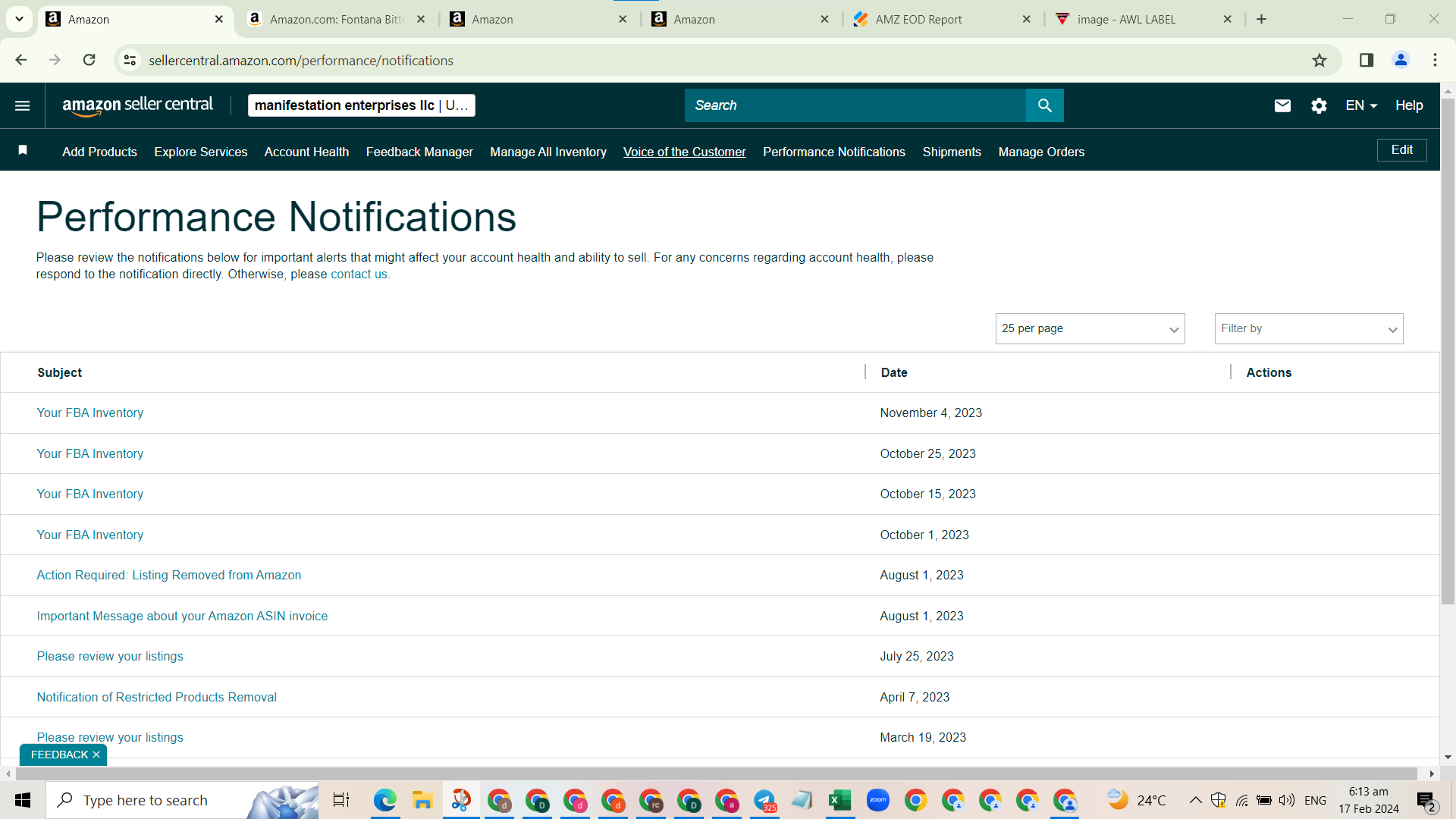Open the Chrome three-dot menu

1435,60
